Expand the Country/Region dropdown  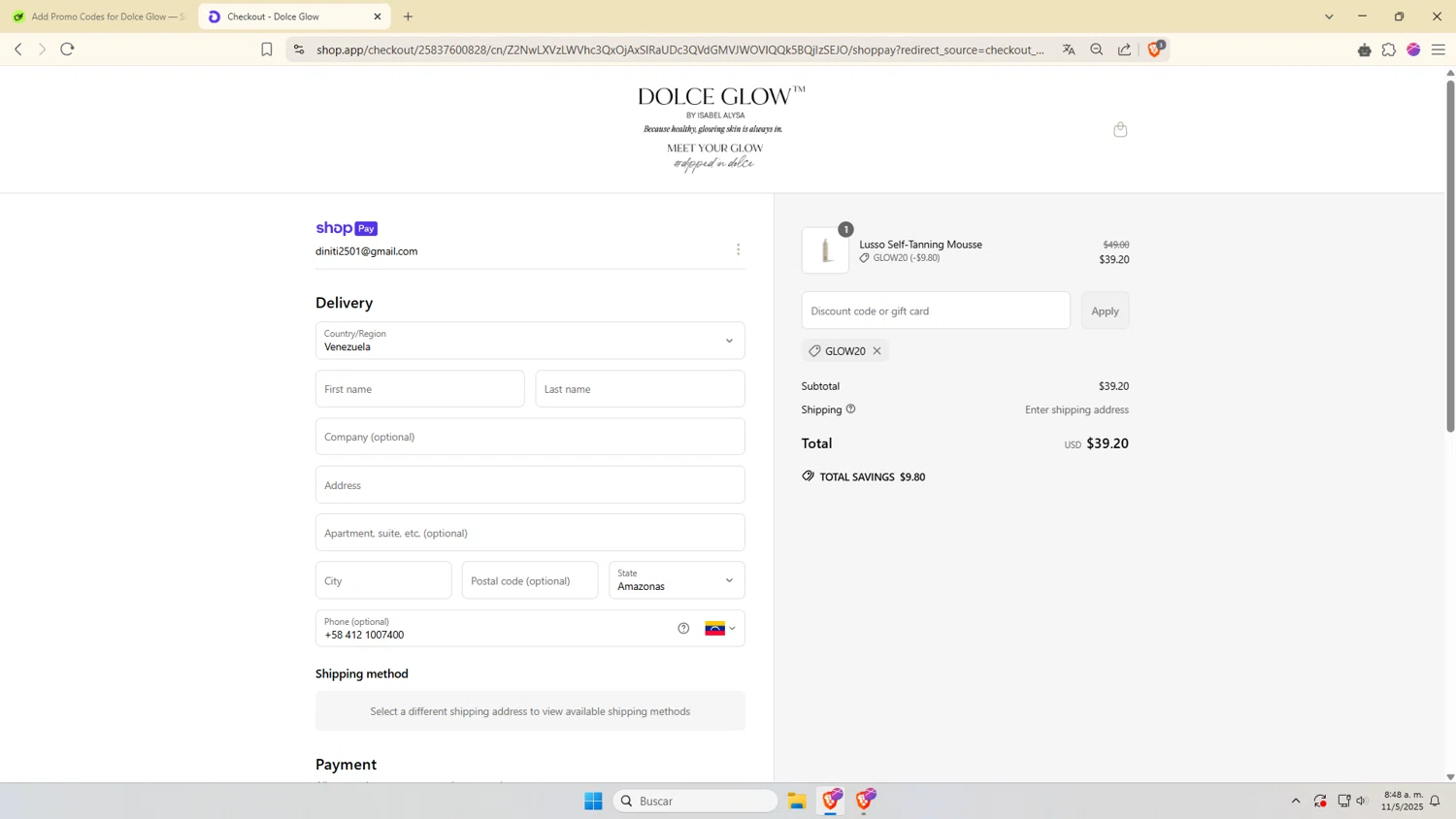(530, 341)
